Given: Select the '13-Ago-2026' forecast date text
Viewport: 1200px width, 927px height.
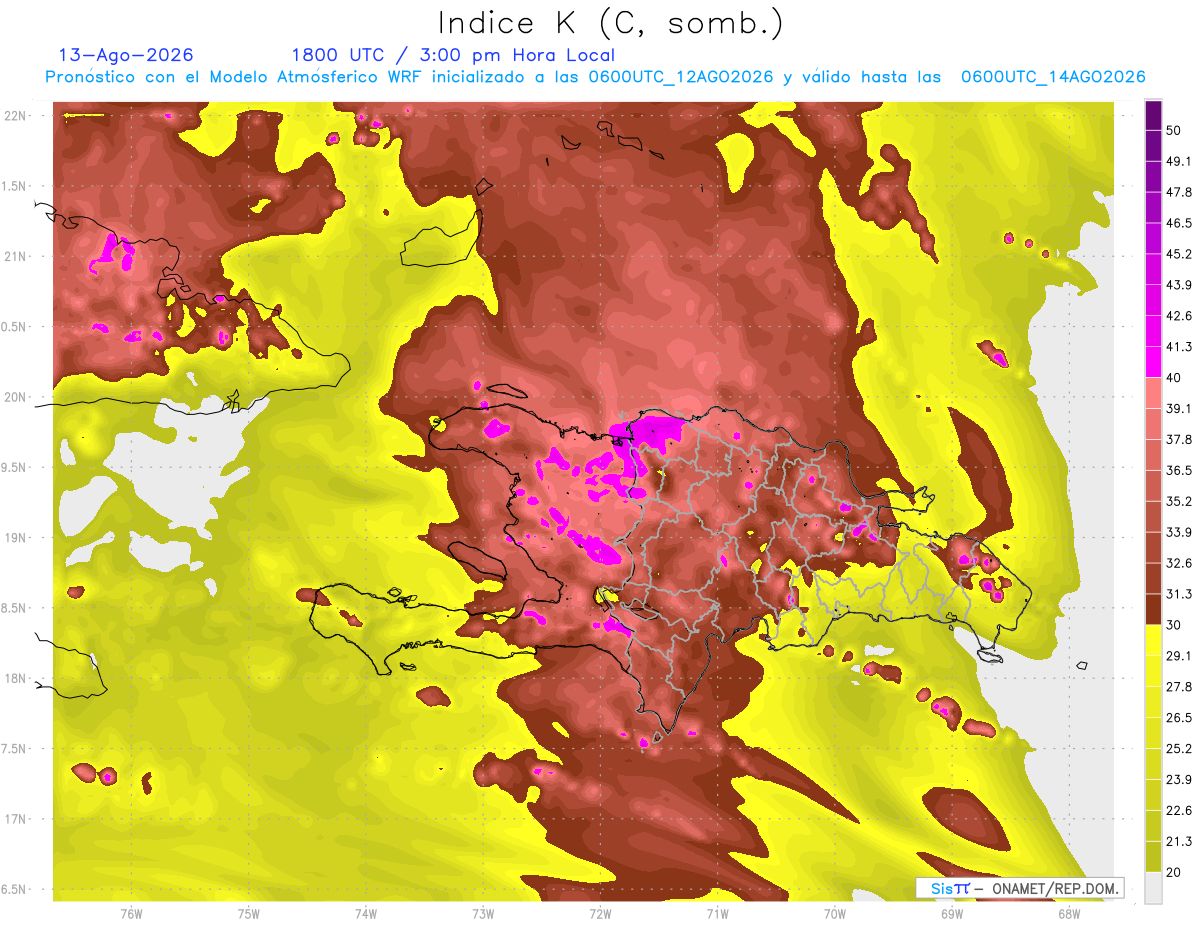Looking at the screenshot, I should pos(126,55).
